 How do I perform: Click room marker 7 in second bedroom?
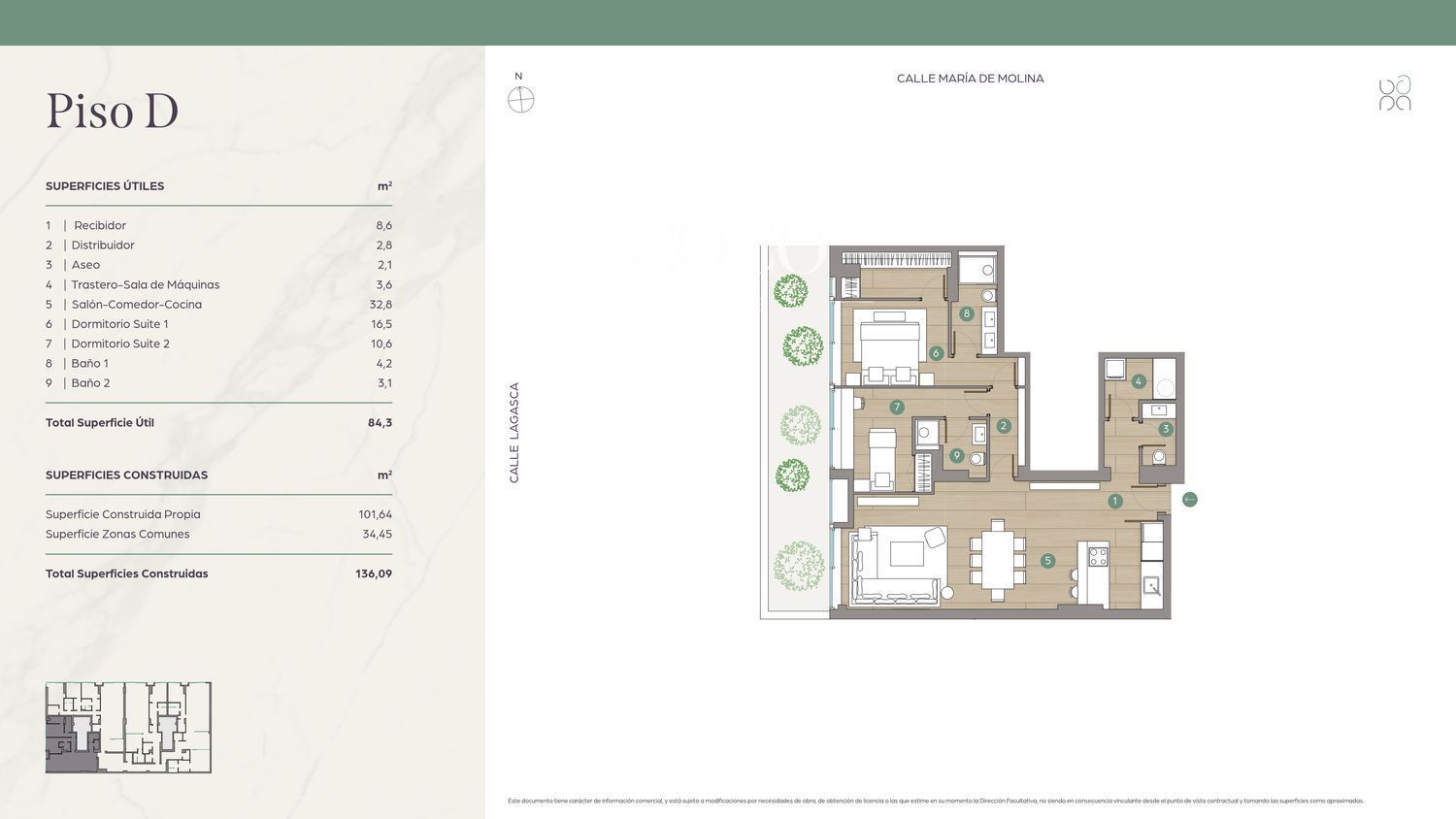897,408
